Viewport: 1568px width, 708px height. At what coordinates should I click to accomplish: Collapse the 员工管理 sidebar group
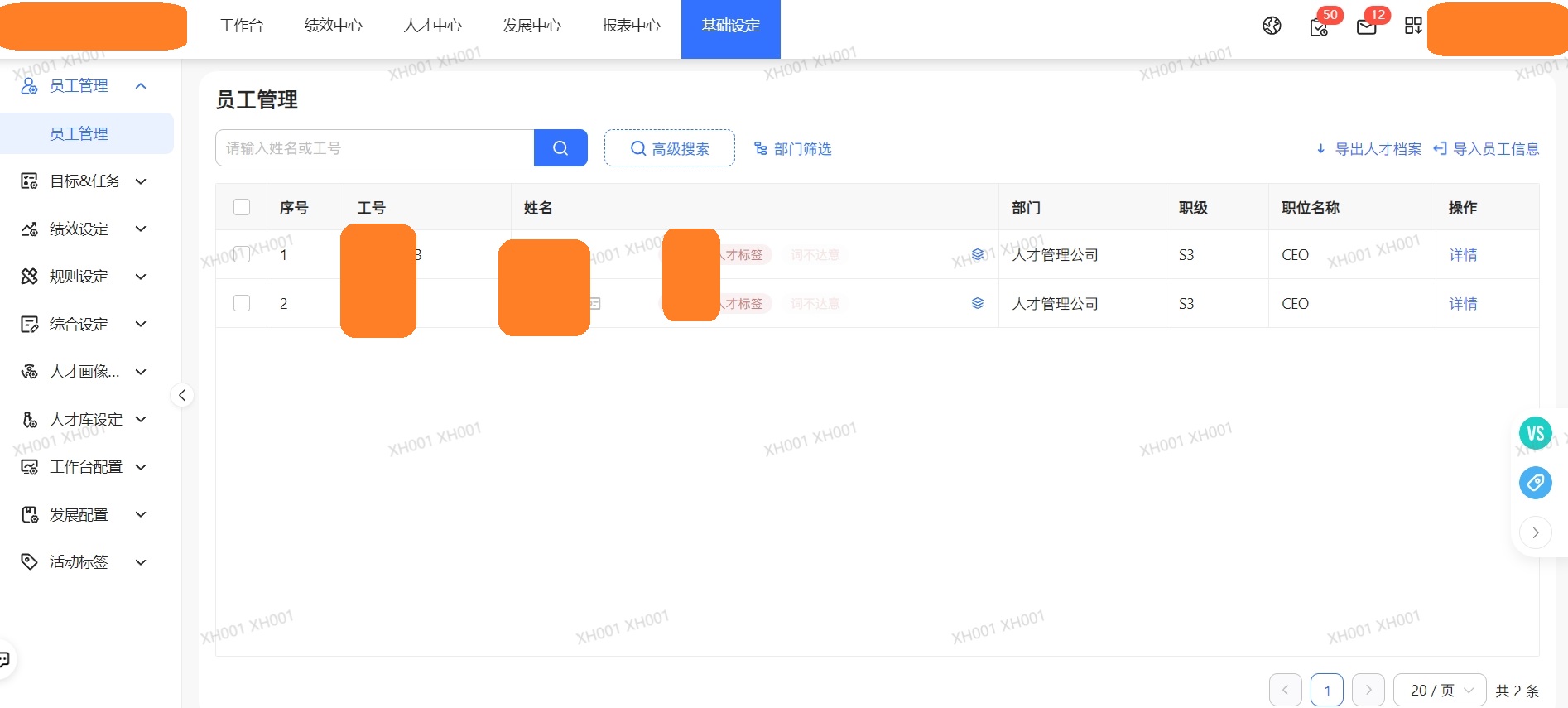point(141,86)
